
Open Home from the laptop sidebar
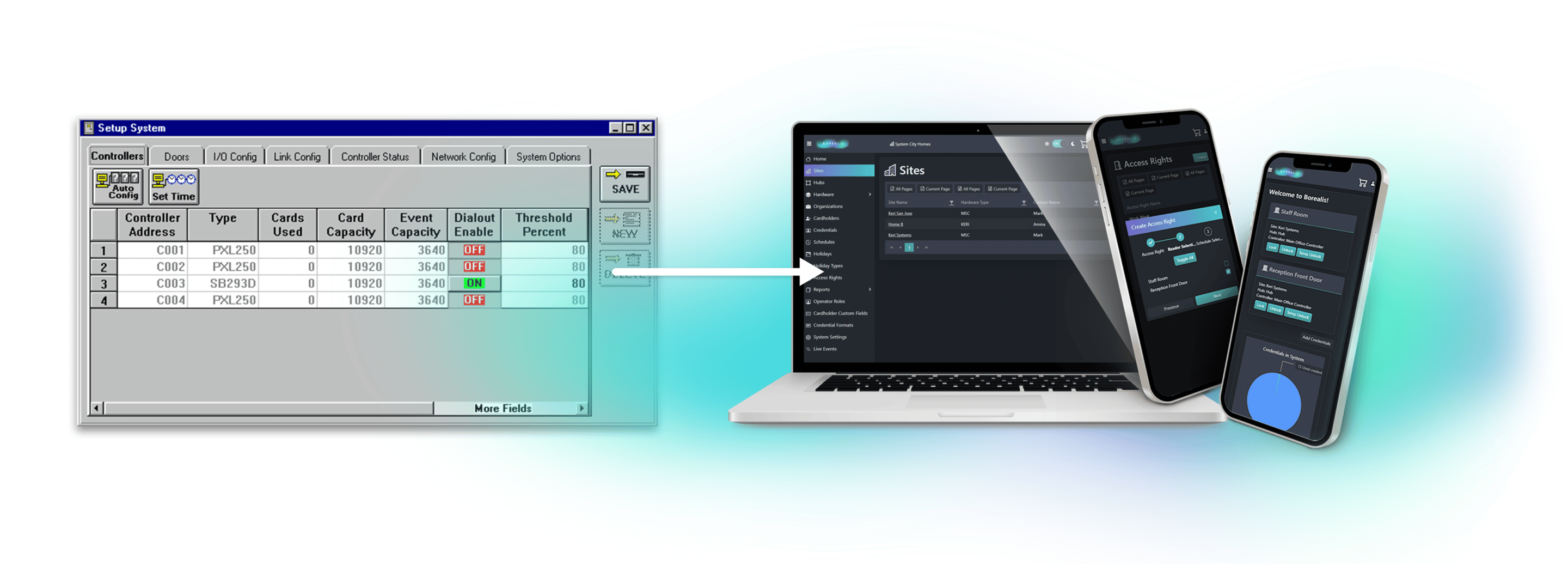(839, 159)
